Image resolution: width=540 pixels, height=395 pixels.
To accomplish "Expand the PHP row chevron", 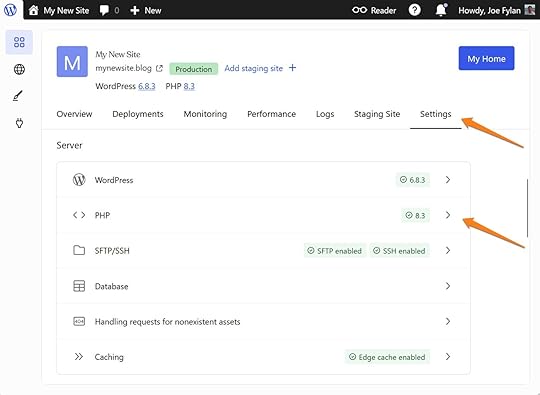I will (x=448, y=215).
